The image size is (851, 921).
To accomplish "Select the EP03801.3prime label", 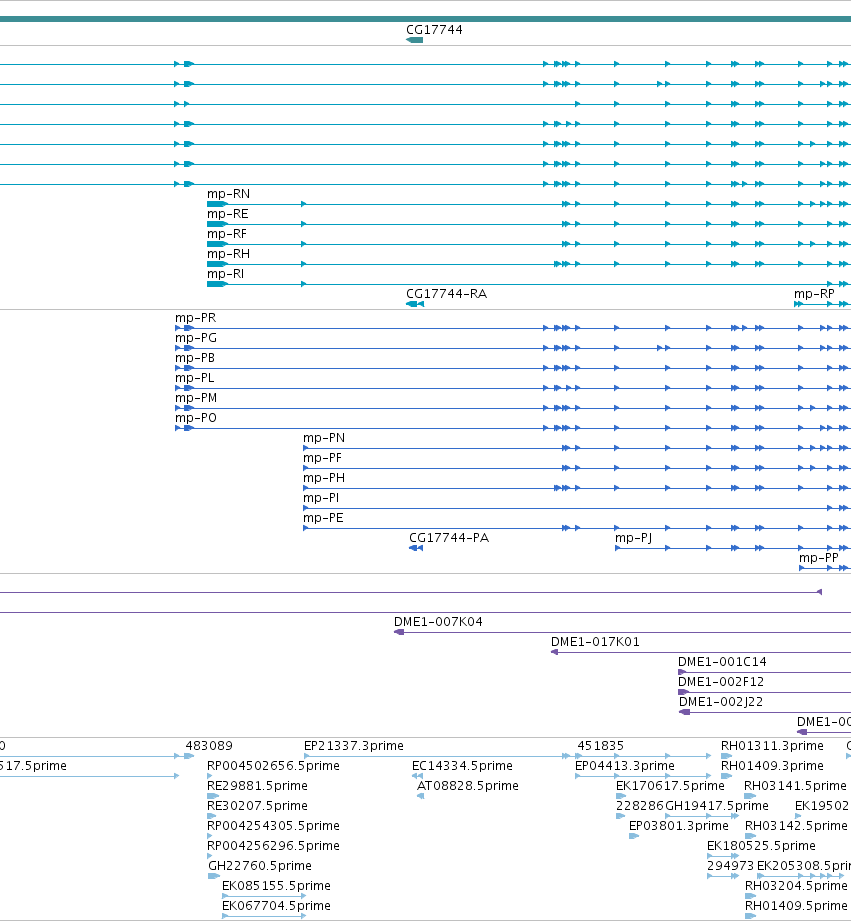I will (679, 825).
